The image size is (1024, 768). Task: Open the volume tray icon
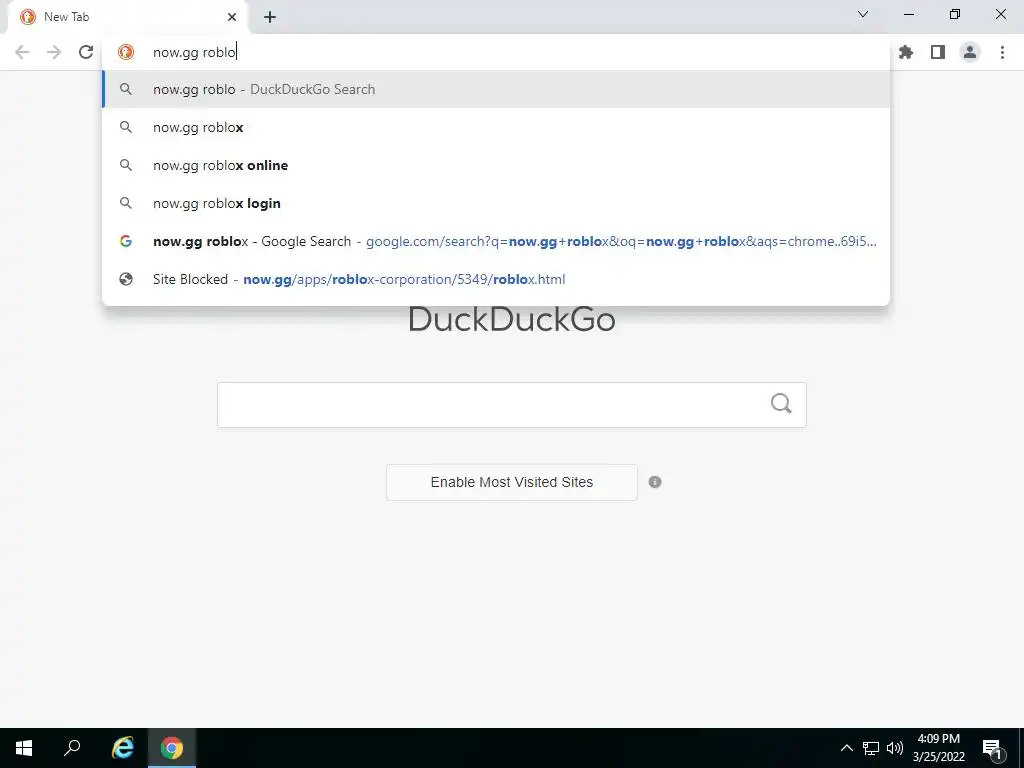tap(895, 748)
